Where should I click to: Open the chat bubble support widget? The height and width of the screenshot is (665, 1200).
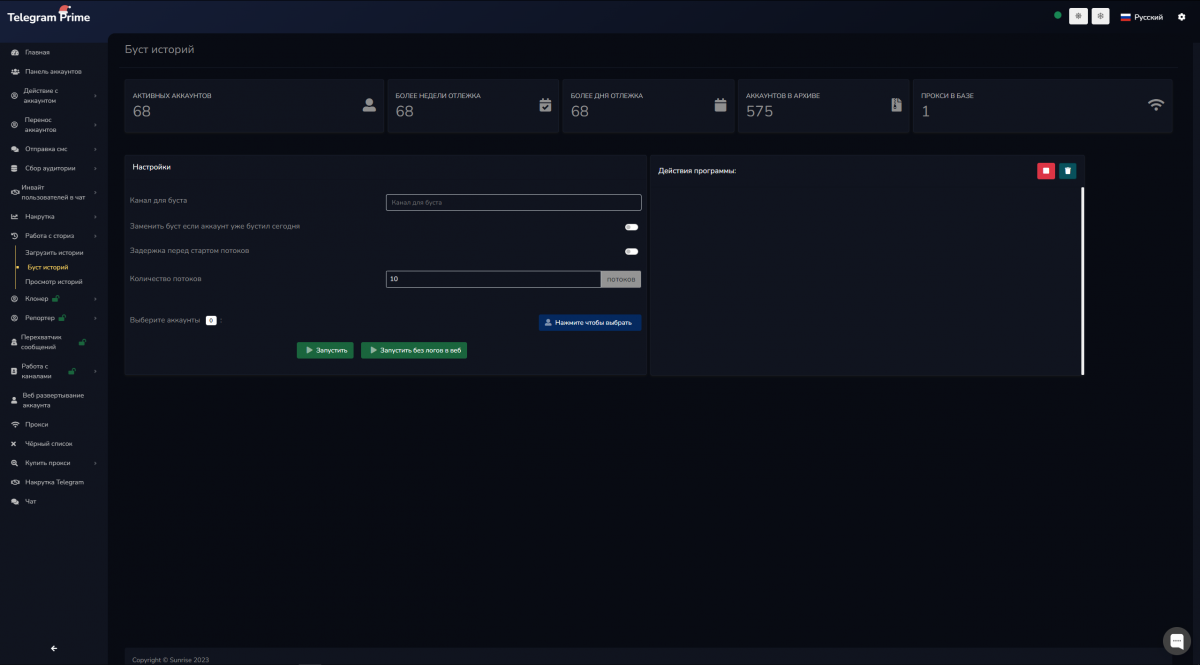point(1176,641)
